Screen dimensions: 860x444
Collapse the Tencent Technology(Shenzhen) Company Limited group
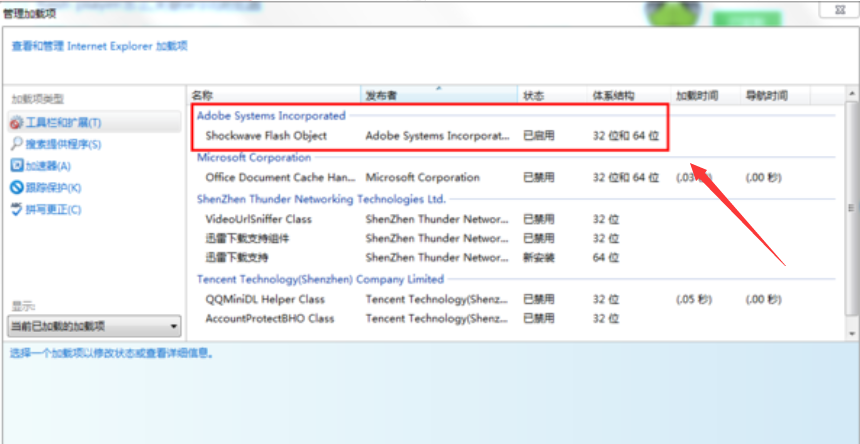320,279
